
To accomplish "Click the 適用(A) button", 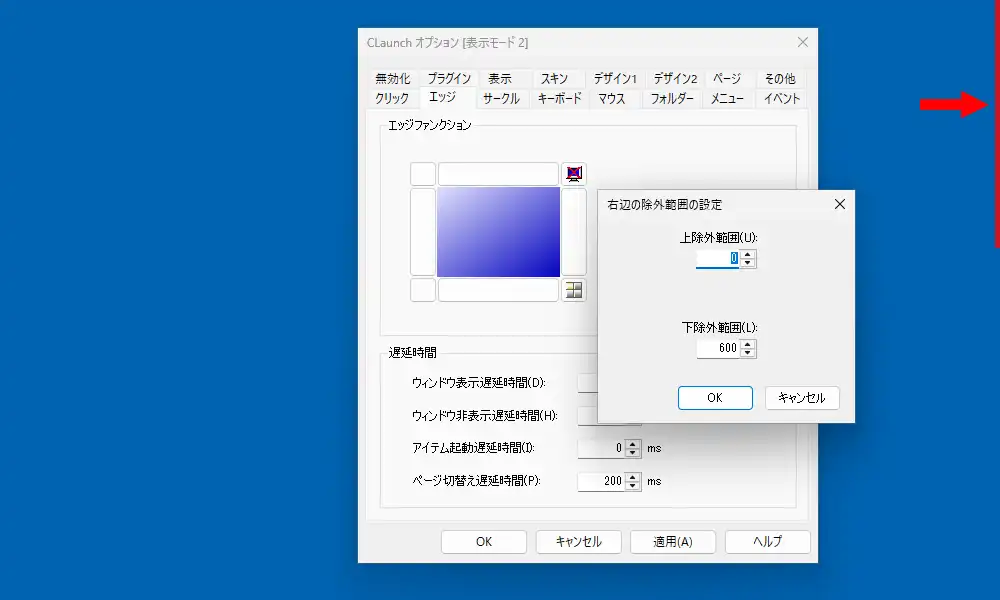I will (x=673, y=542).
